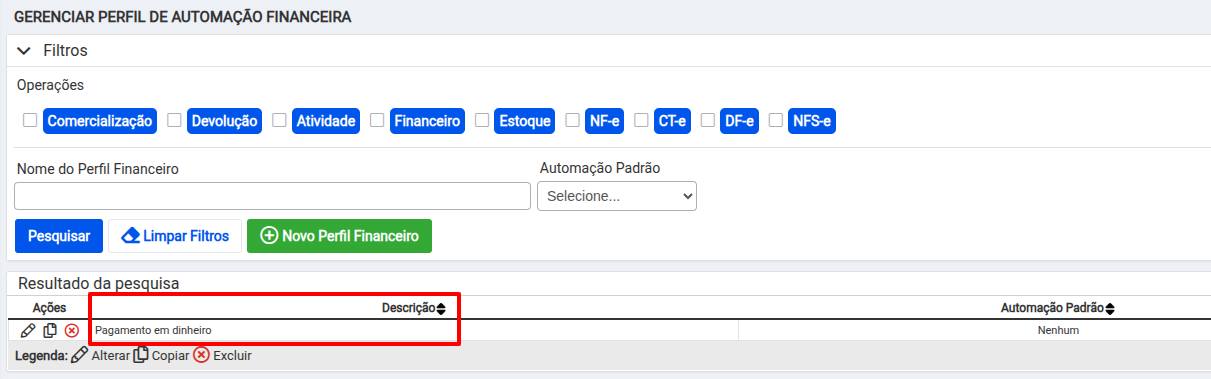Enable the CT-e checkbox
The width and height of the screenshot is (1211, 379).
tap(641, 120)
